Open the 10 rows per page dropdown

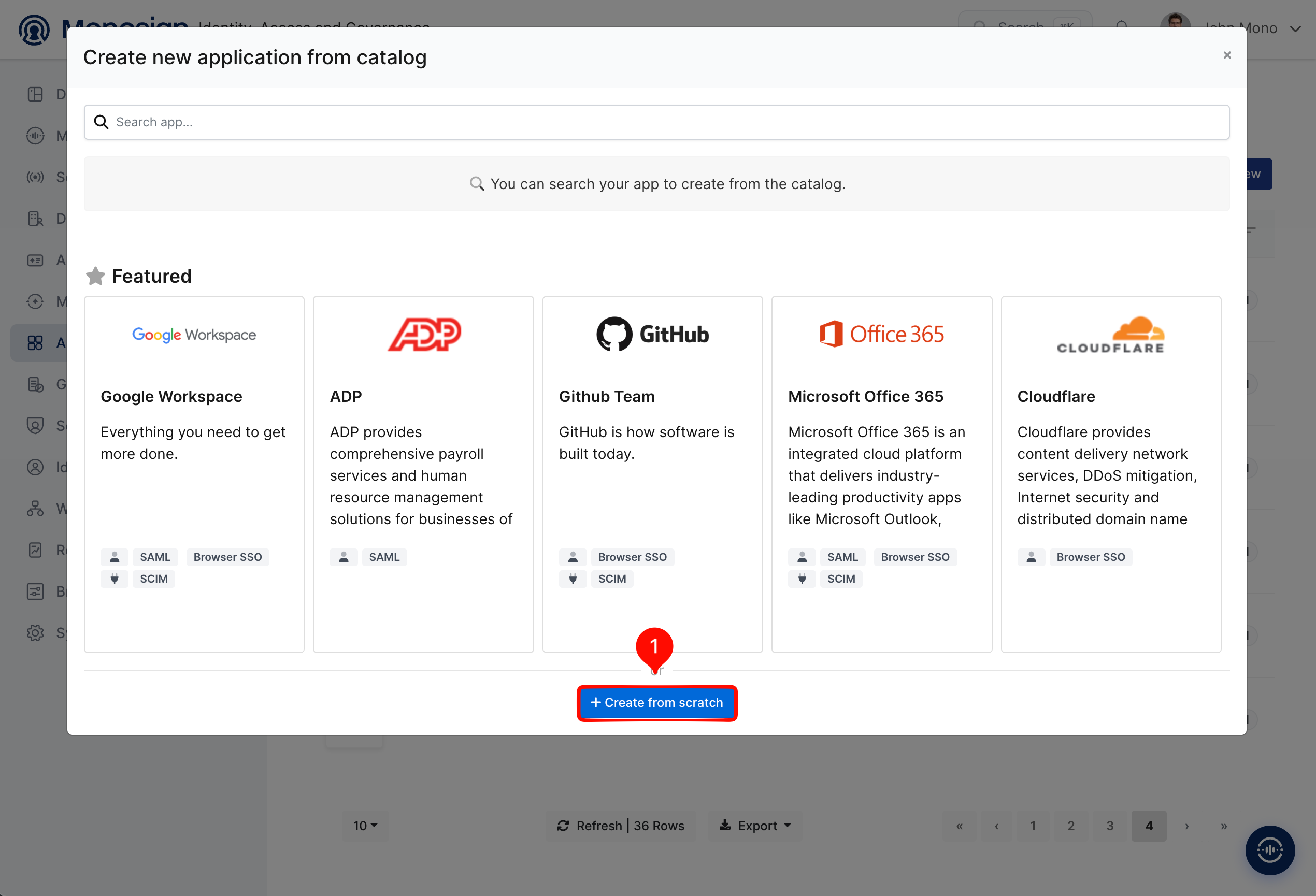click(365, 826)
